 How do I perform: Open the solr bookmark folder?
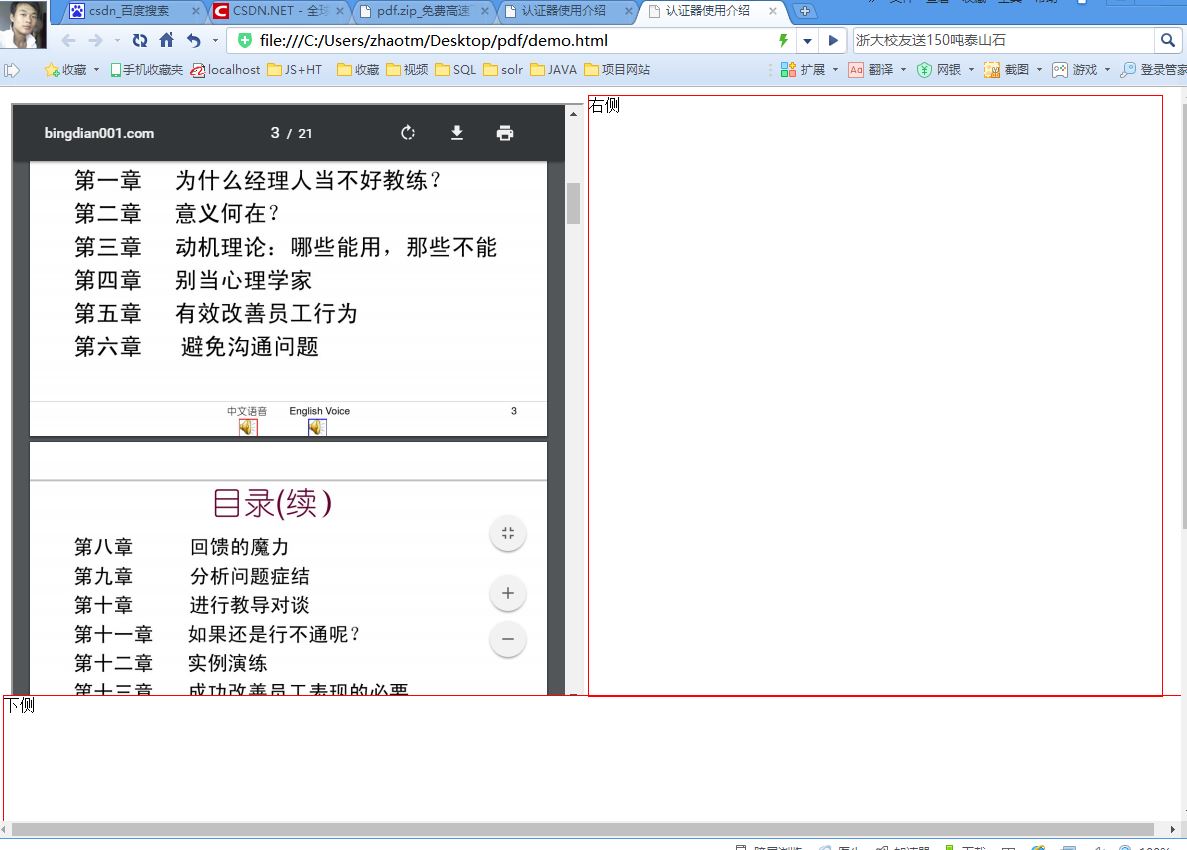point(503,70)
